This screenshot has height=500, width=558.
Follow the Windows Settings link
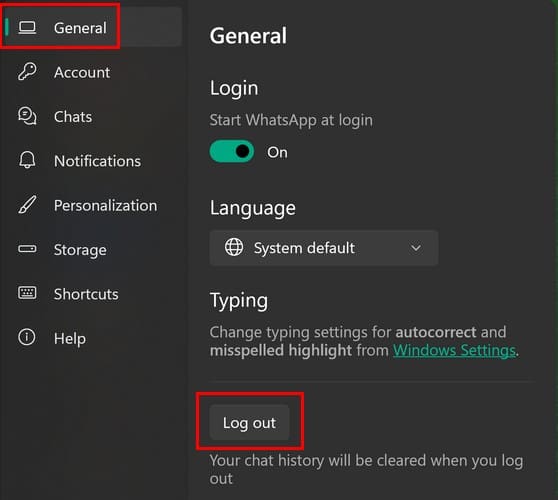[454, 350]
